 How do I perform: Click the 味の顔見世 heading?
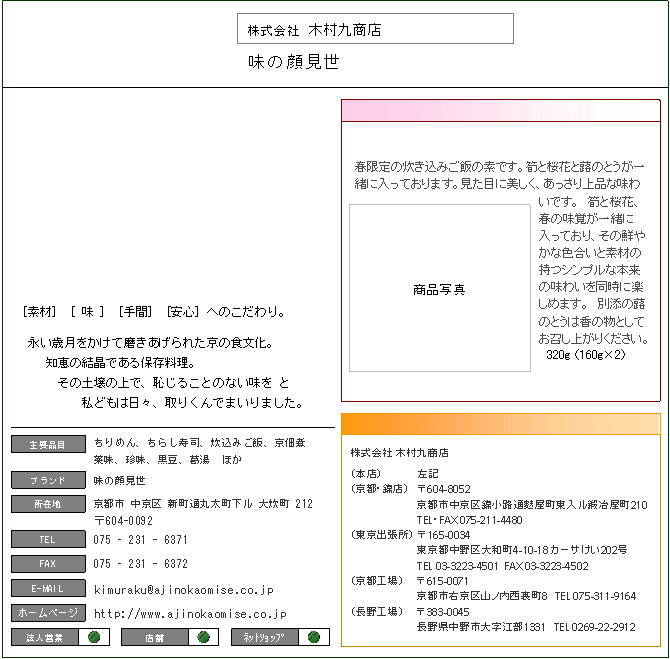coord(294,62)
